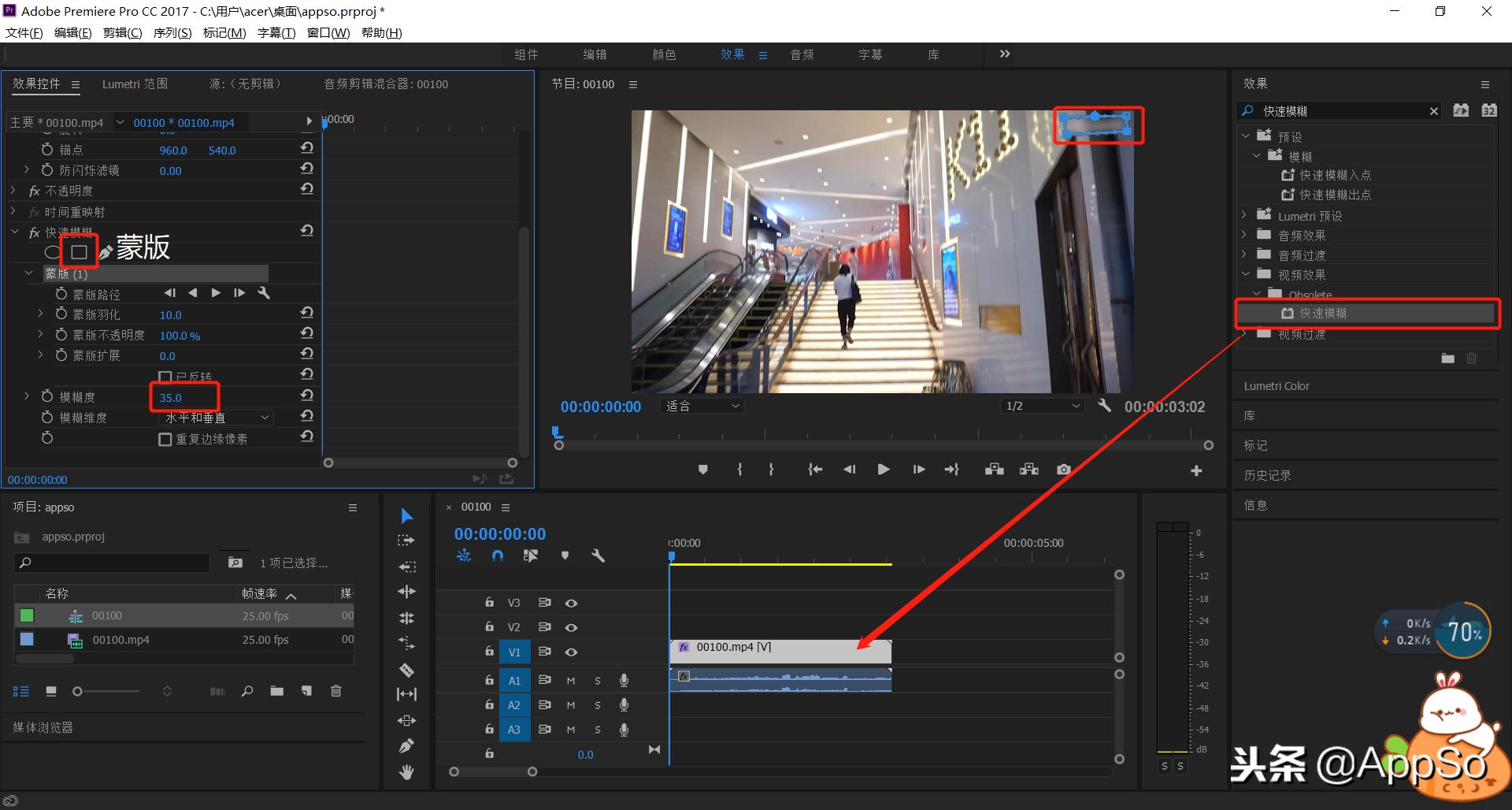
Task: Select the Hand tool
Action: [x=406, y=772]
